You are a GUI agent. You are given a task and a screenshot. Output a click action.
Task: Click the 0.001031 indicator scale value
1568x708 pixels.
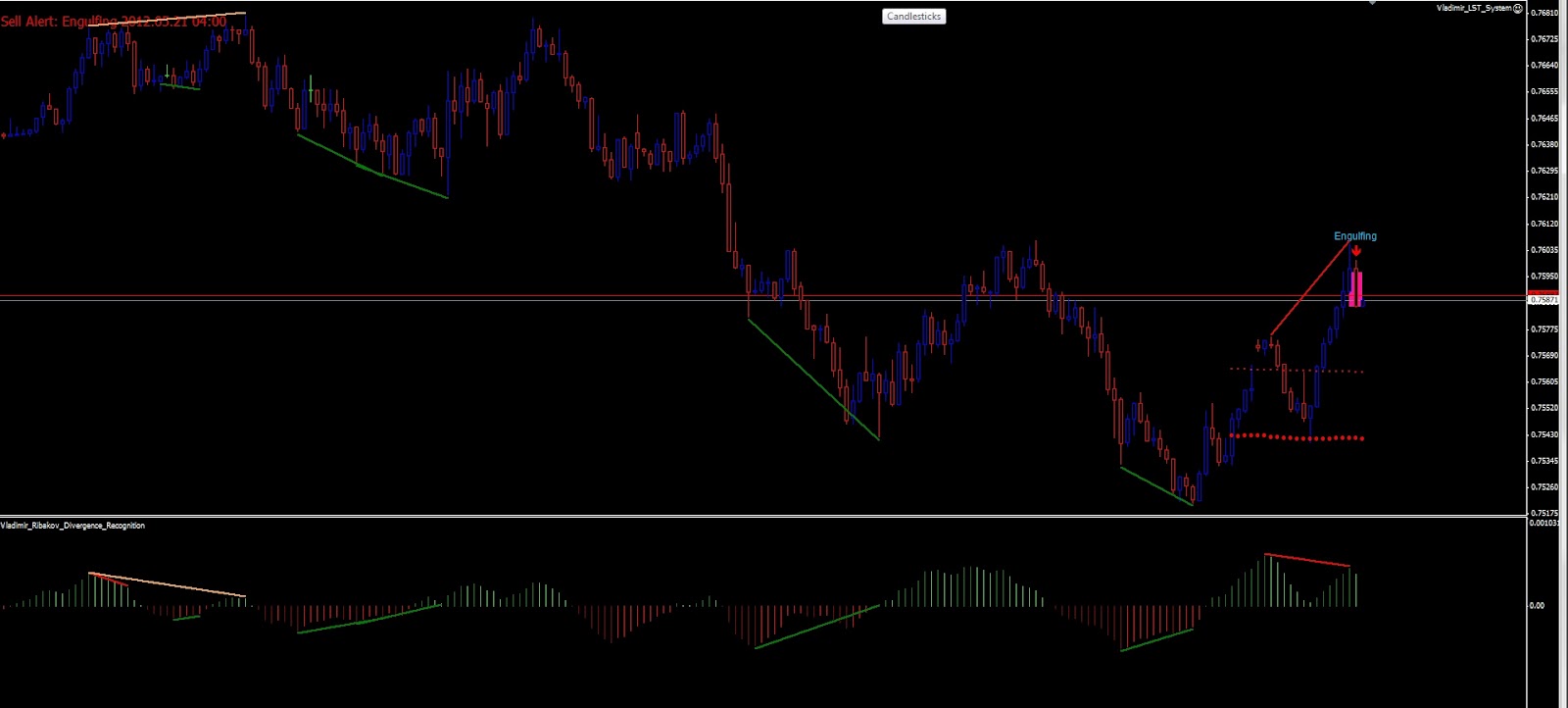[x=1544, y=524]
